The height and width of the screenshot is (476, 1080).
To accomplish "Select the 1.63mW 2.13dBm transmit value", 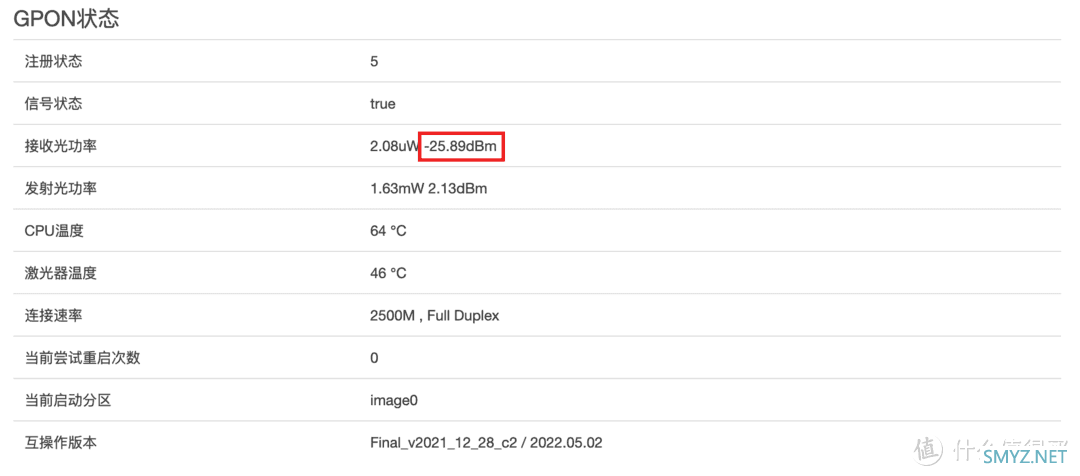I will [428, 189].
